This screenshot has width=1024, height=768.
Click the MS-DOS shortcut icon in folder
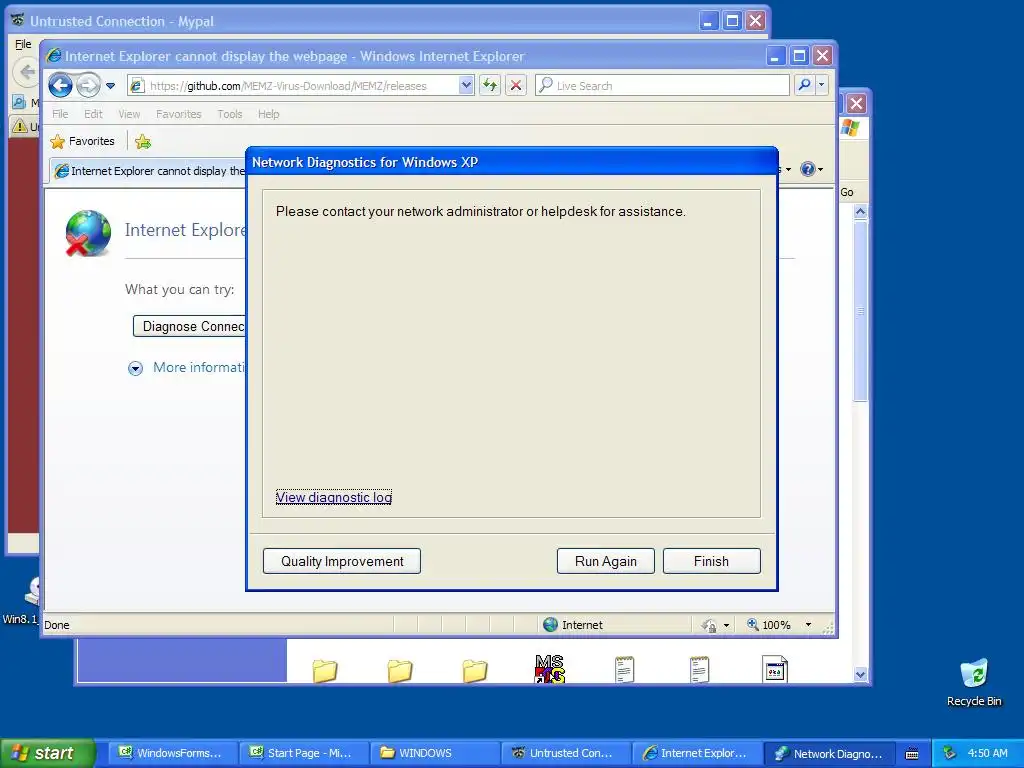[x=550, y=669]
